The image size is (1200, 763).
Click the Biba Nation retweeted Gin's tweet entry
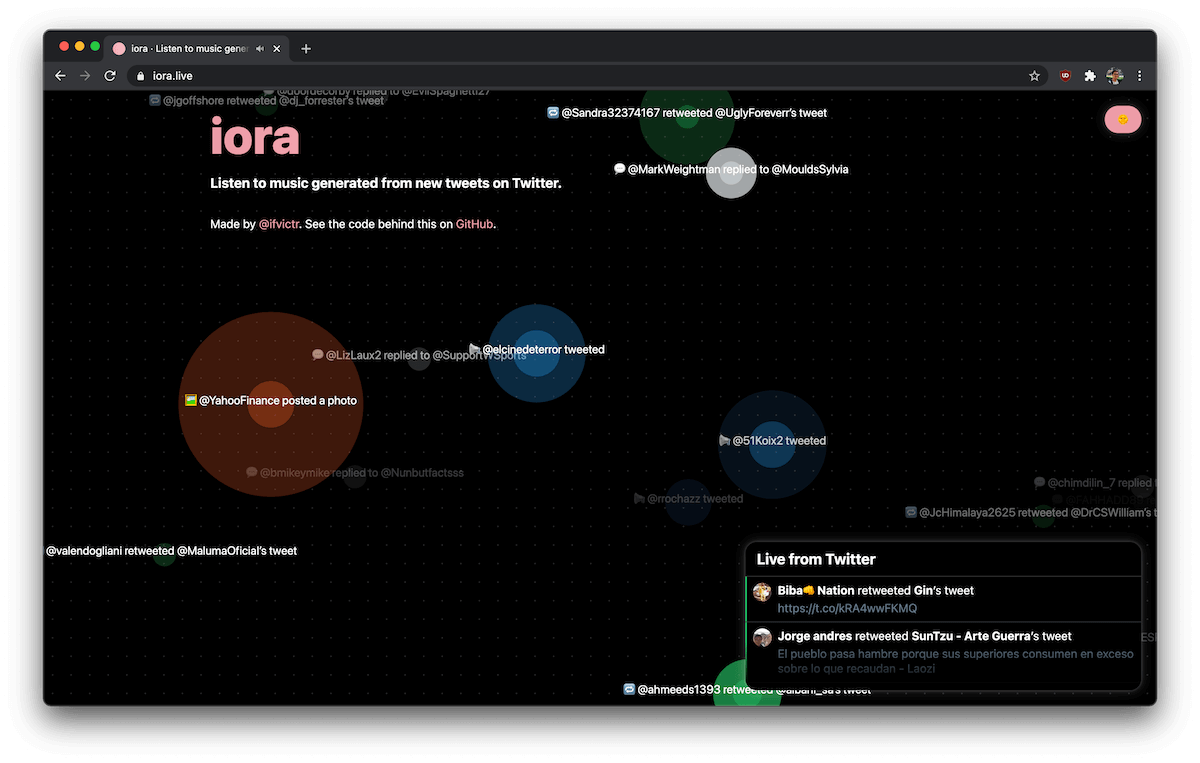point(943,599)
